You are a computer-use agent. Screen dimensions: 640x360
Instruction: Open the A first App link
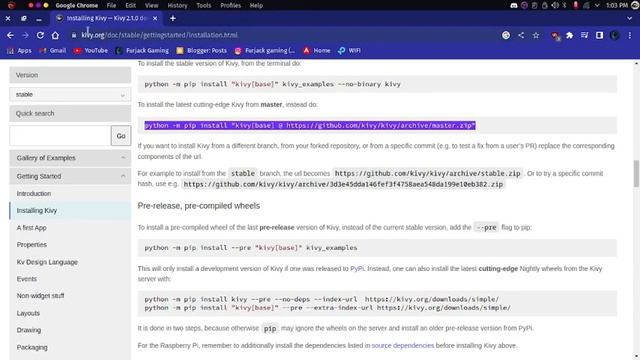[x=31, y=228]
